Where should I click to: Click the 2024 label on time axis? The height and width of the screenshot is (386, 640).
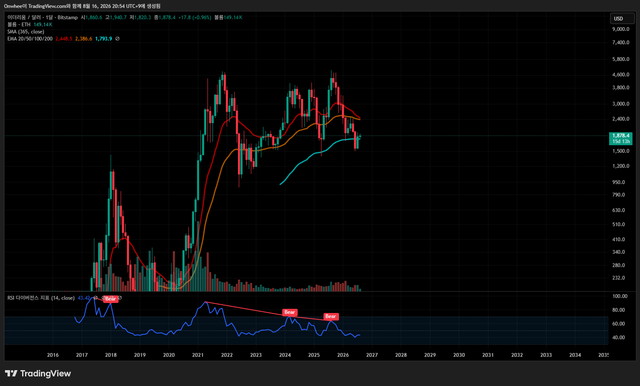[x=285, y=355]
